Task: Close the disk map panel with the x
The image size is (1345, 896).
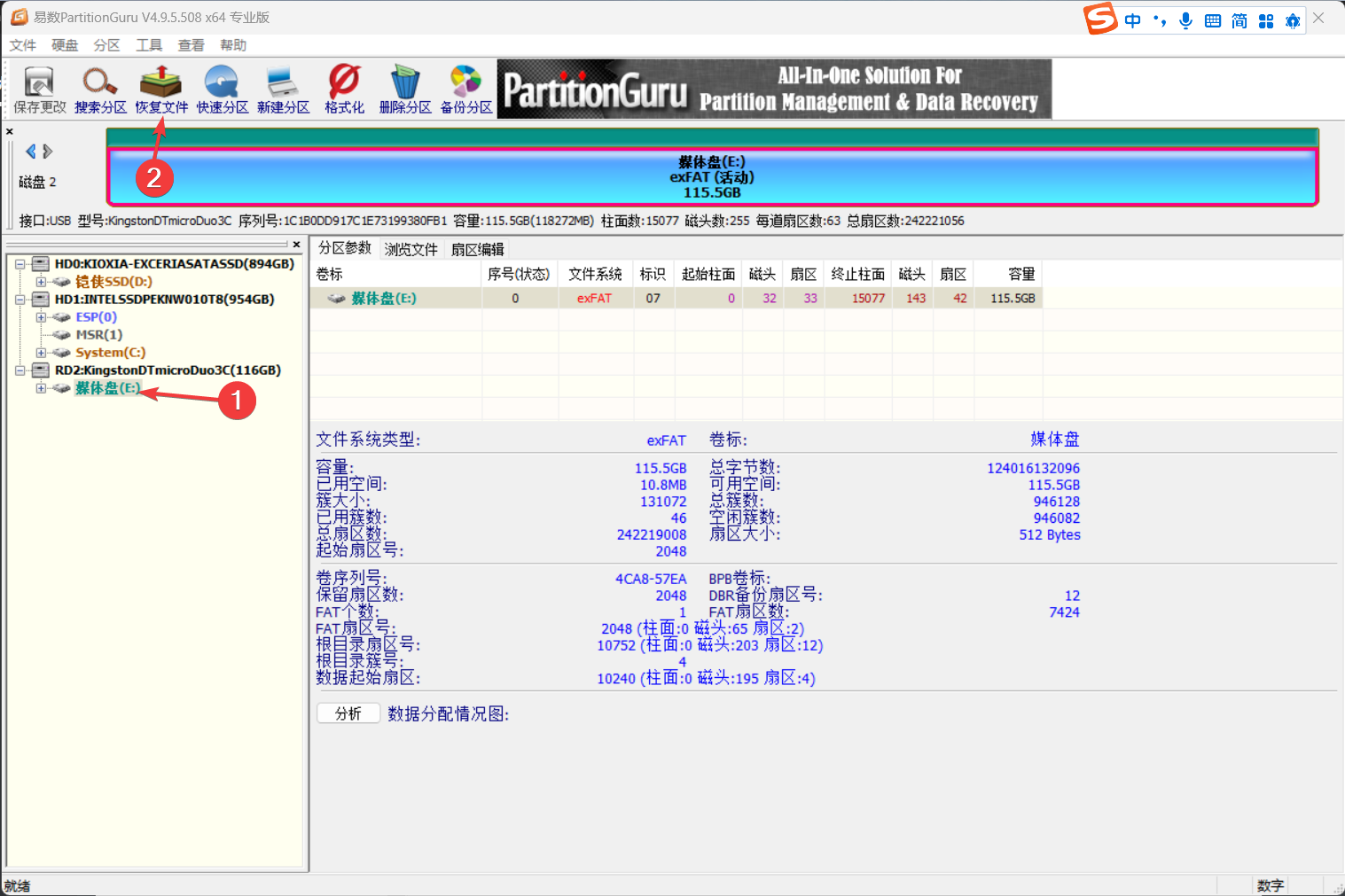Action: click(10, 131)
